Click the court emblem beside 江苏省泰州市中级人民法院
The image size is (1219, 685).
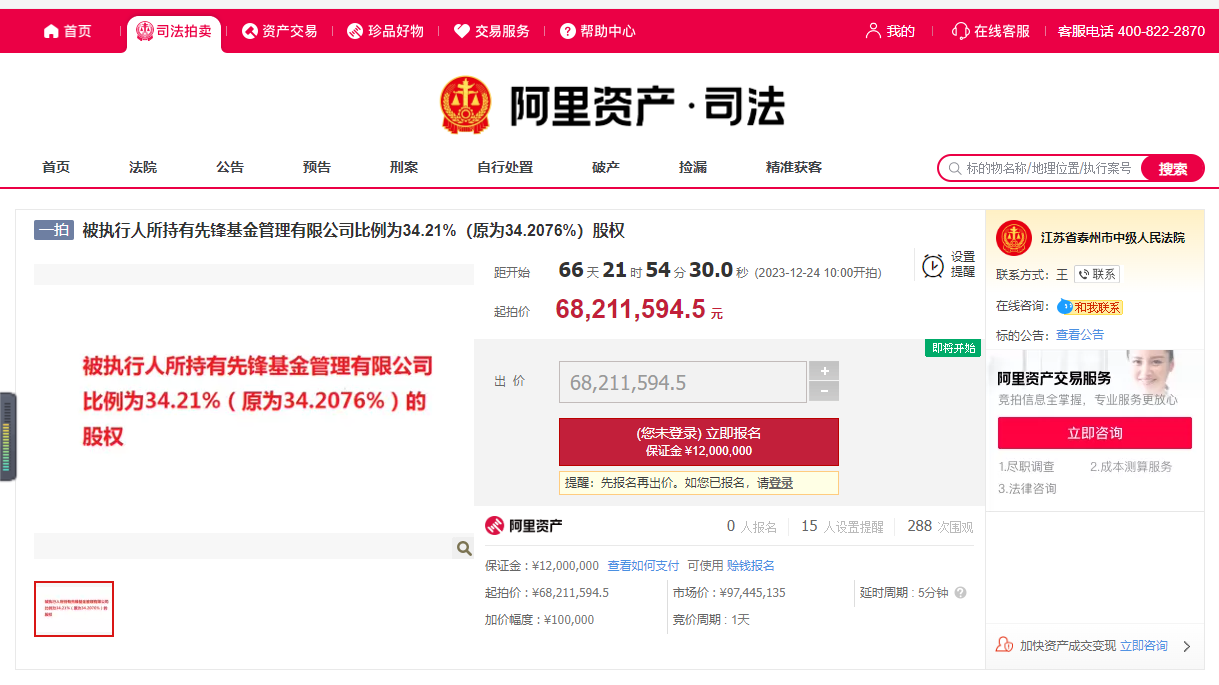[1014, 238]
